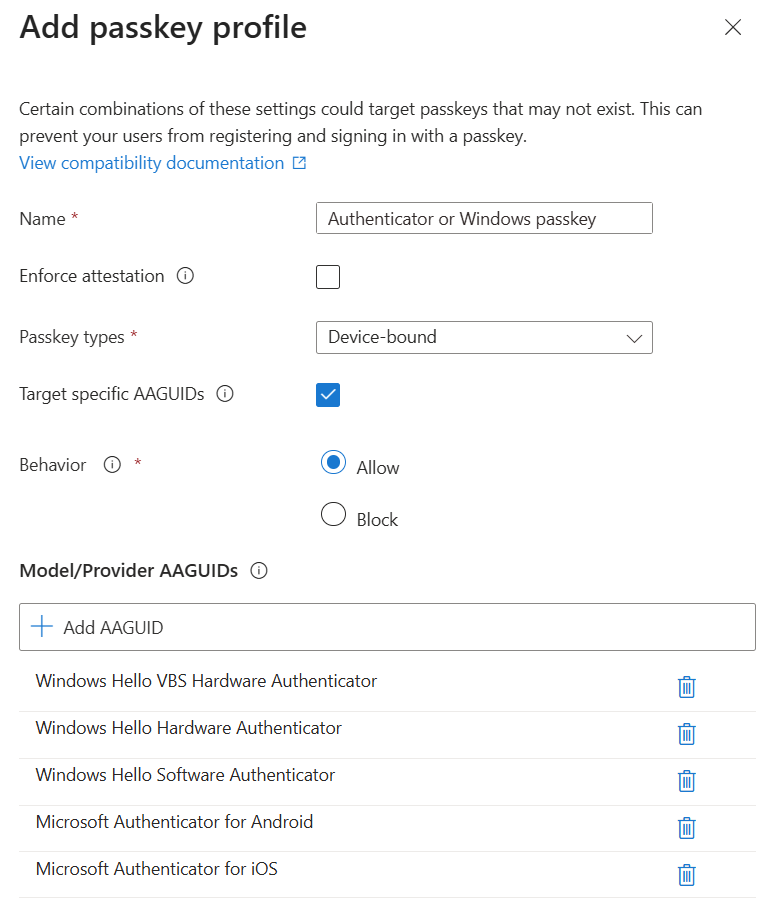
Task: Enable the Enforce attestation checkbox
Action: [328, 277]
